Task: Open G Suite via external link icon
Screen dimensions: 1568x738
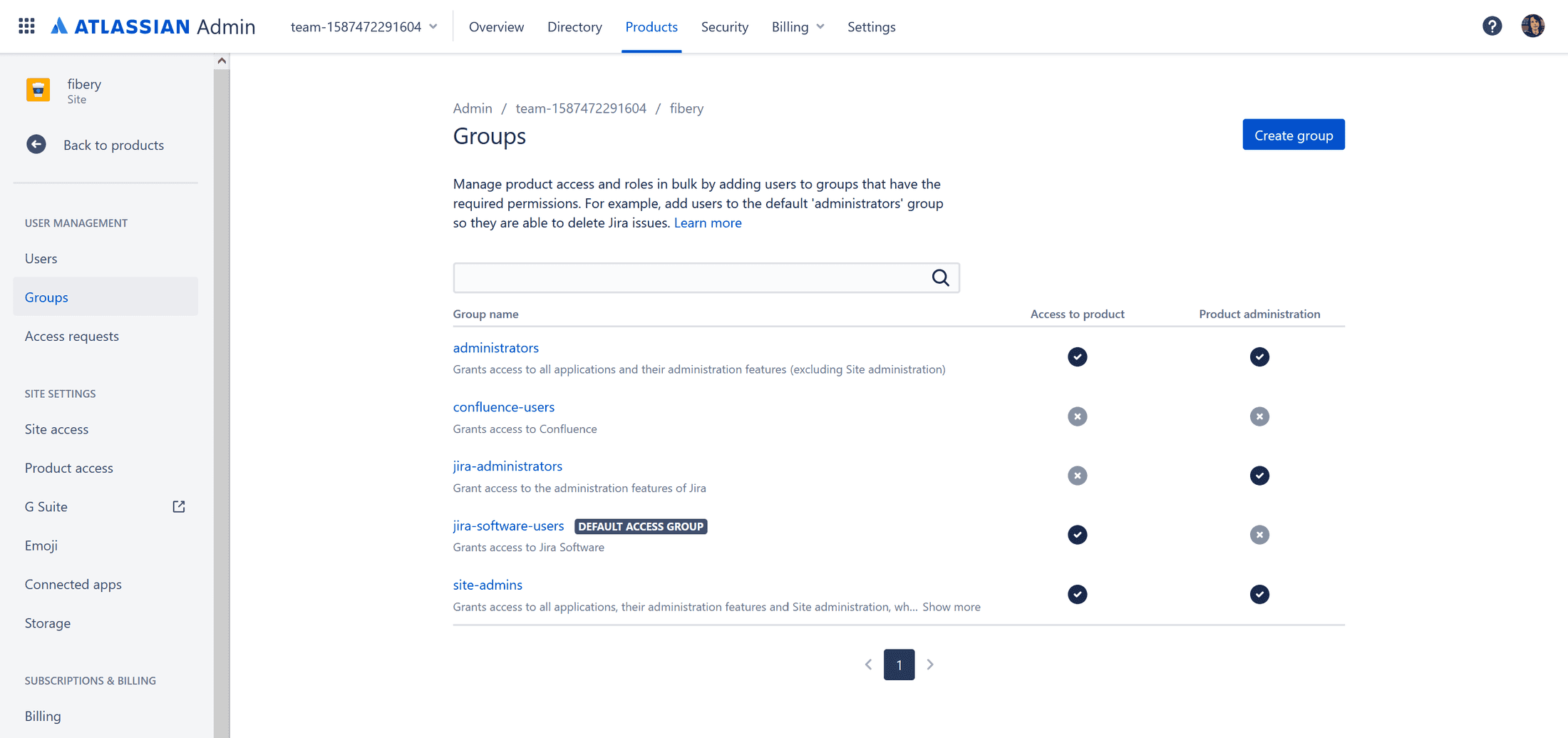Action: coord(178,506)
